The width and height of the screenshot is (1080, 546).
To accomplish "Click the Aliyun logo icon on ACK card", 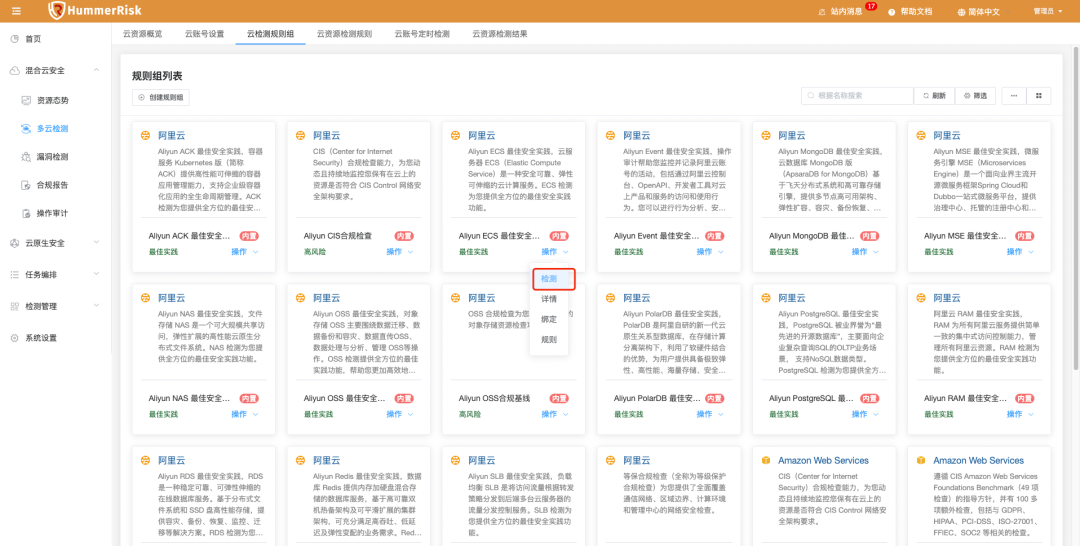I will [x=145, y=136].
